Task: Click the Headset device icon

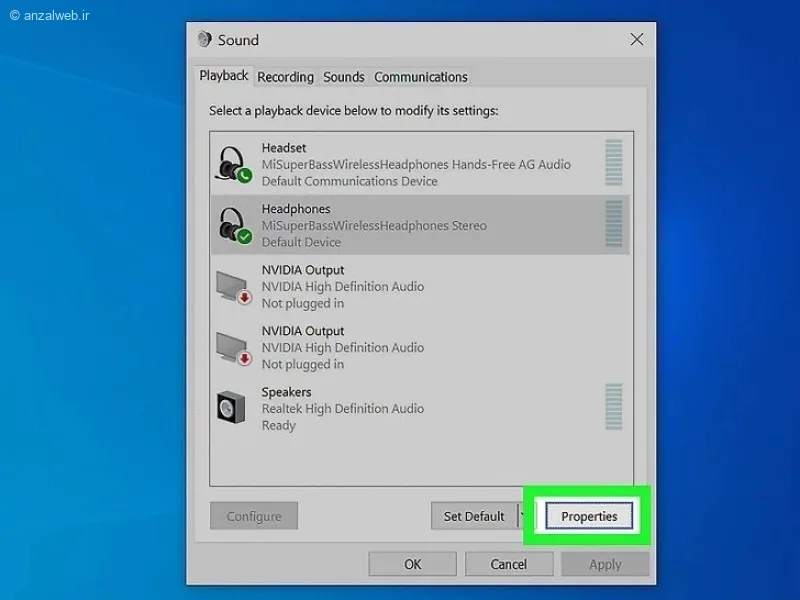Action: tap(234, 164)
